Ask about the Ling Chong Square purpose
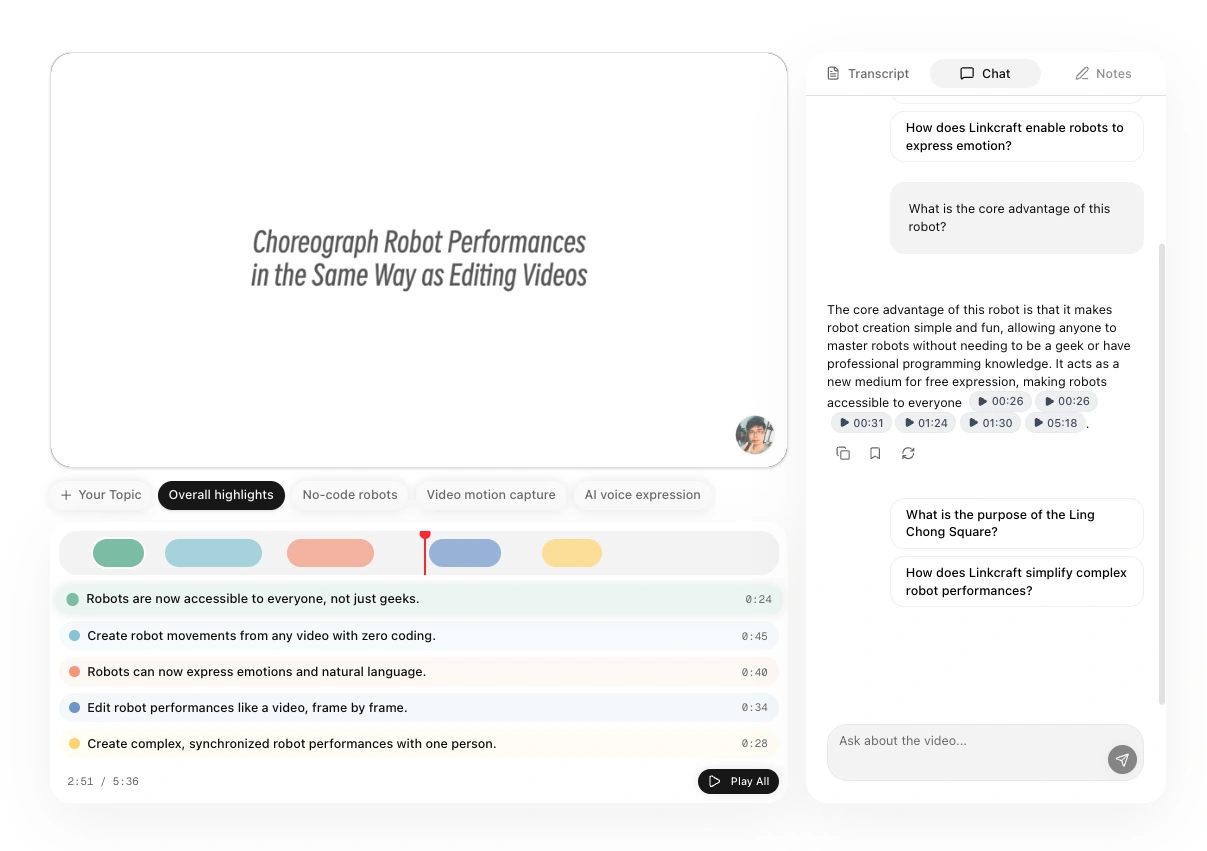Screen dimensions: 1207x851 [1016, 523]
